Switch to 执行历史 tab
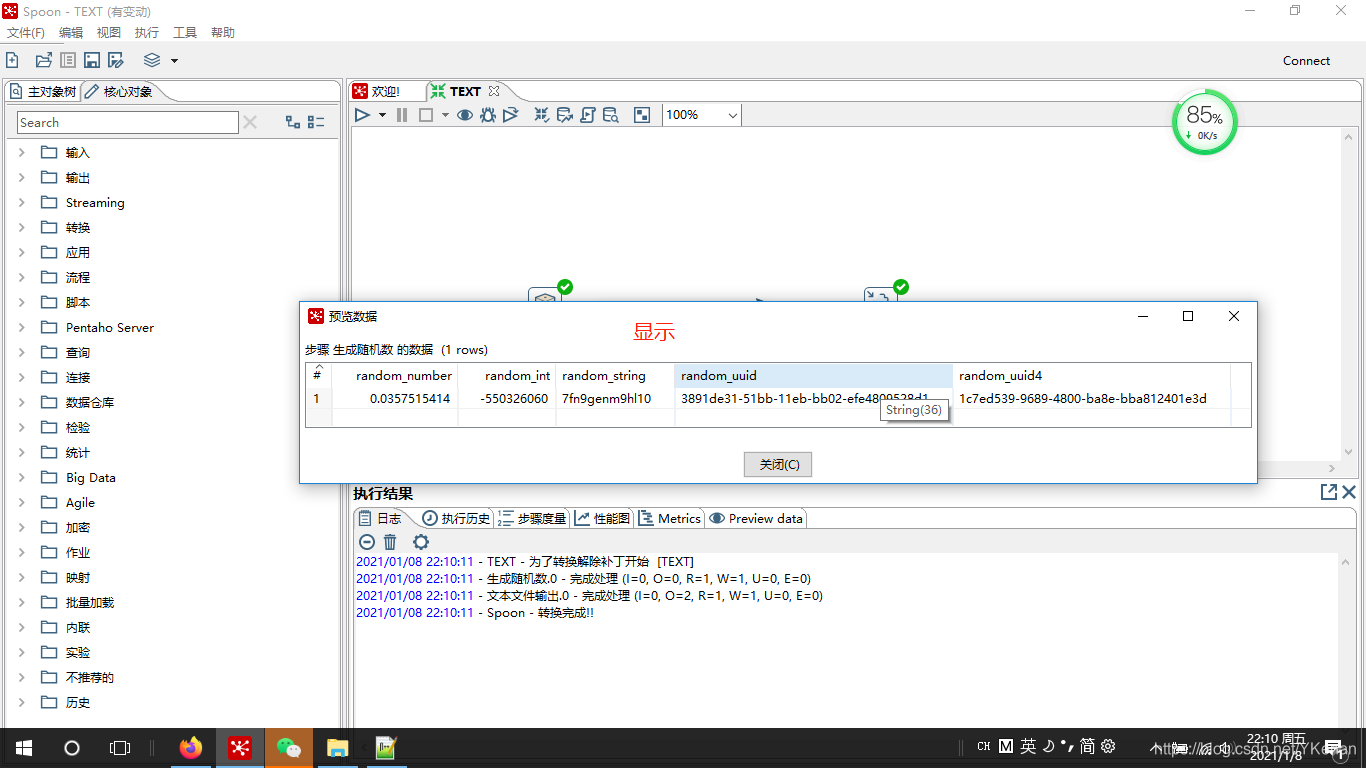 pyautogui.click(x=457, y=518)
